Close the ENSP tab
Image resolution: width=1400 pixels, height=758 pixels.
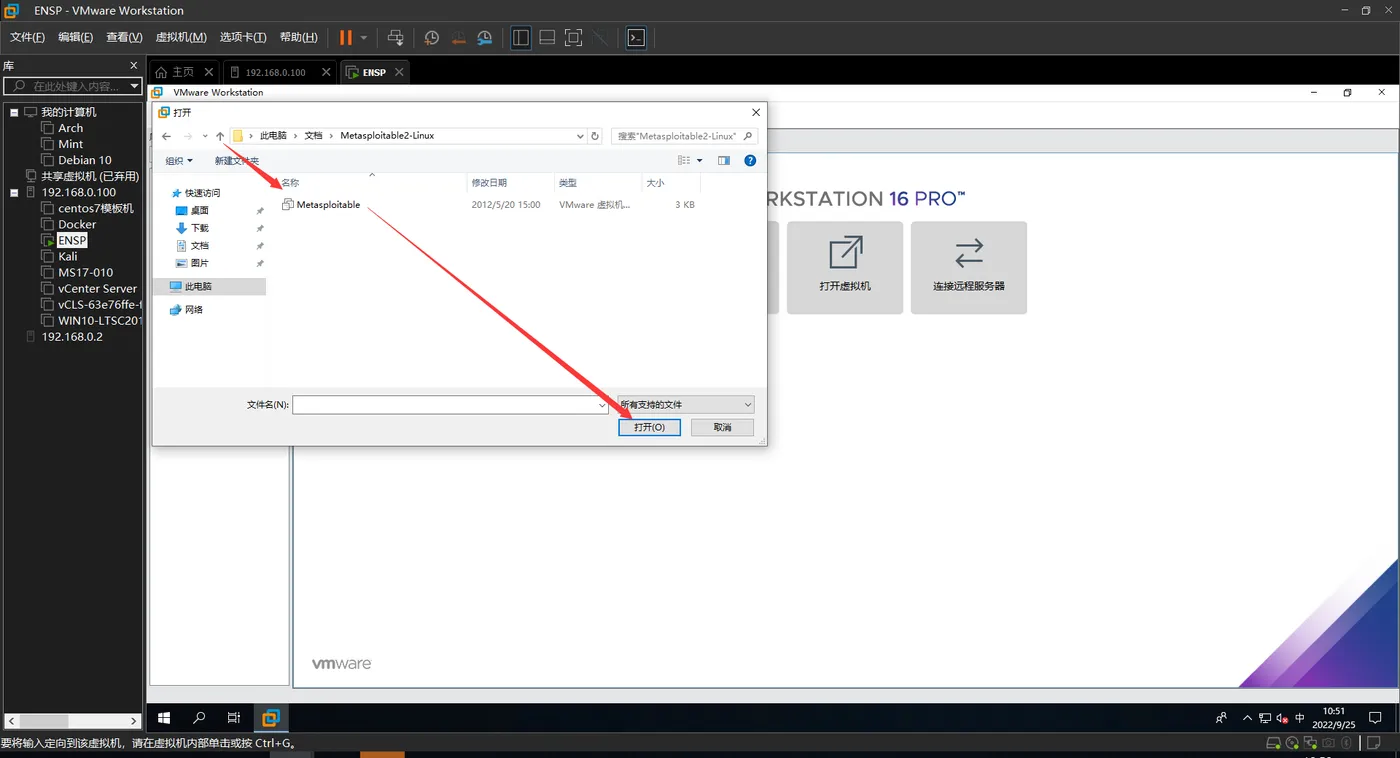coord(399,72)
